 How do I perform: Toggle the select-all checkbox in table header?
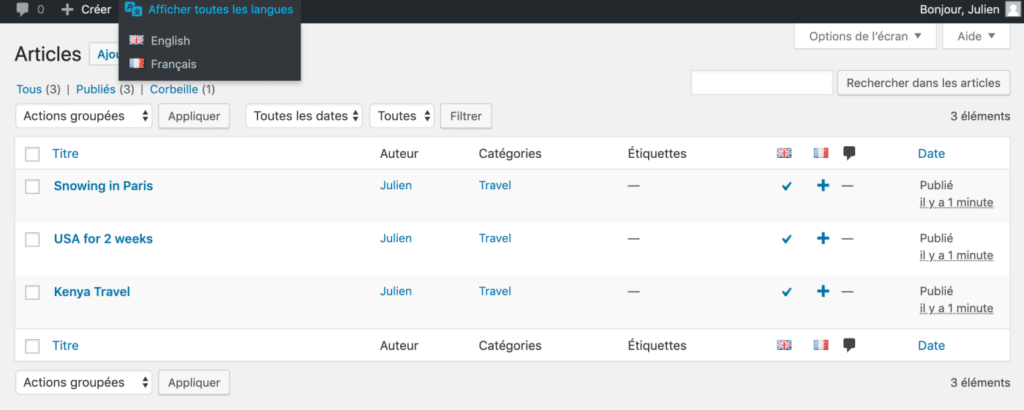32,154
